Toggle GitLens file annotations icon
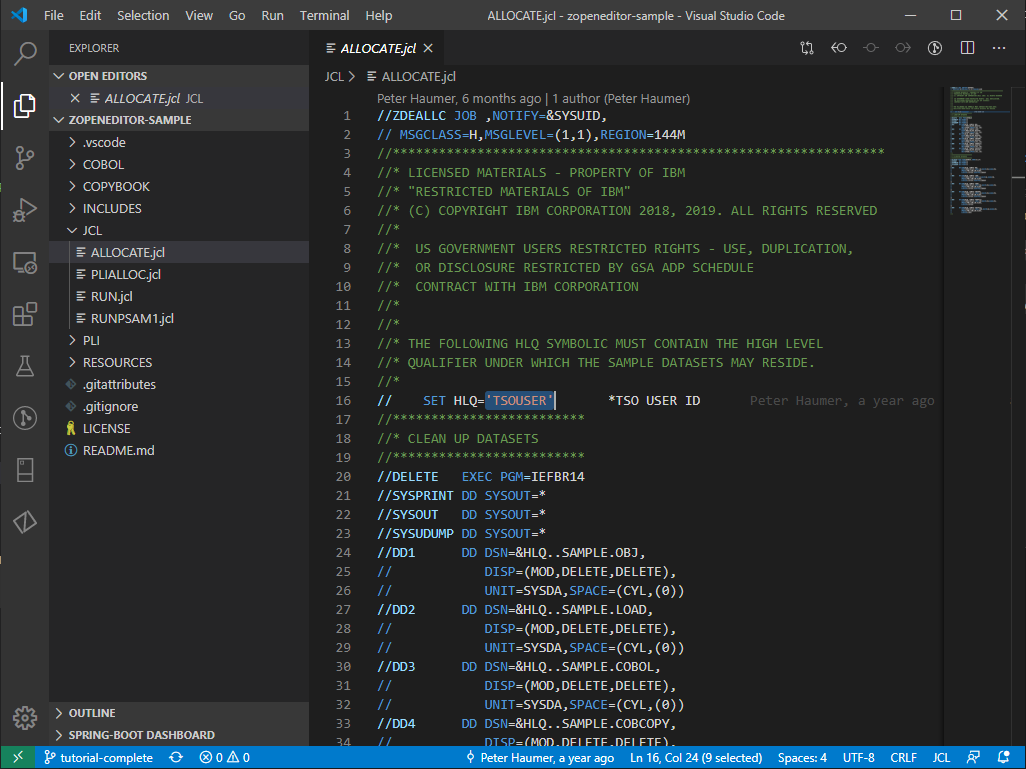This screenshot has height=769, width=1026. point(935,48)
